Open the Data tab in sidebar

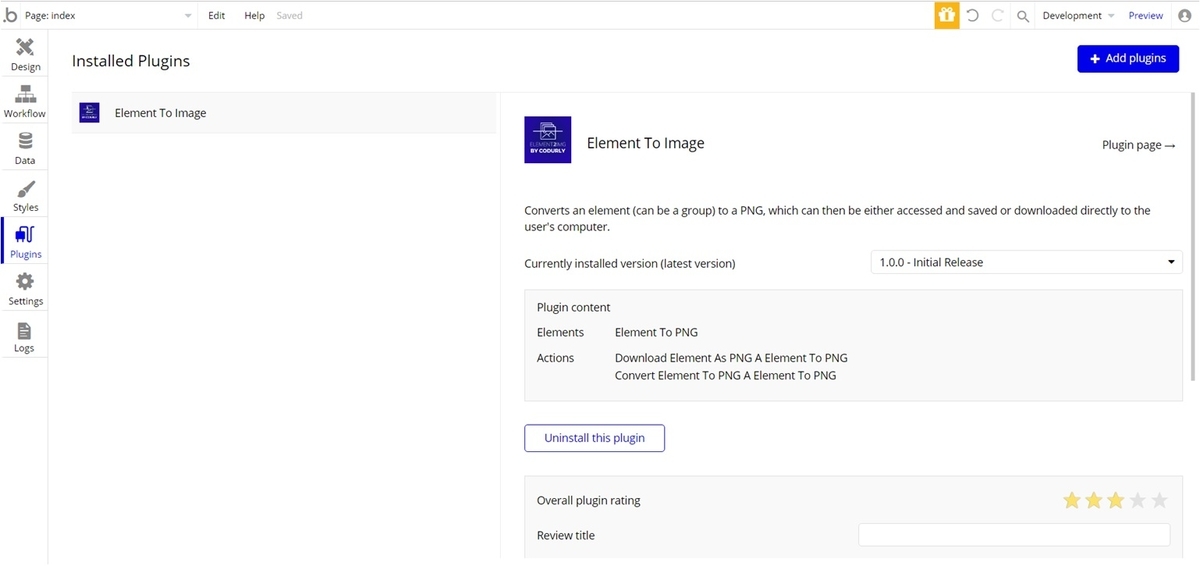(25, 149)
